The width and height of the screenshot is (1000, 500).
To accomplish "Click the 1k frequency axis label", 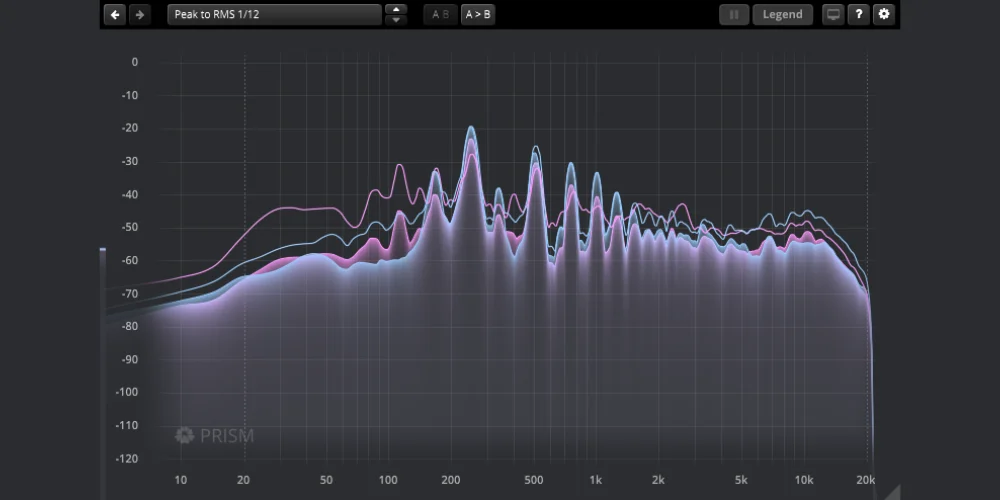I will click(596, 480).
